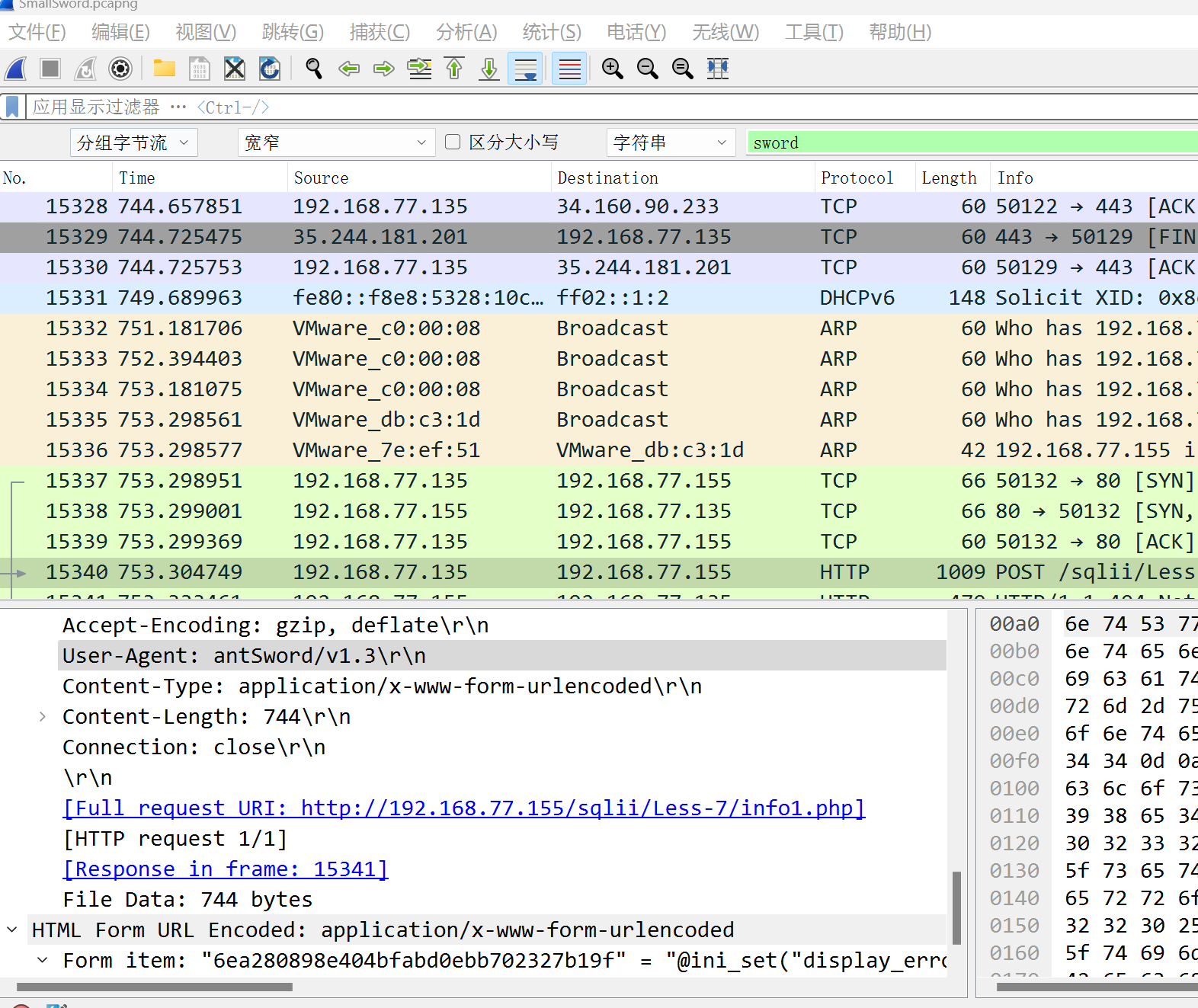
Task: Sort by the Protocol column header
Action: pos(865,178)
